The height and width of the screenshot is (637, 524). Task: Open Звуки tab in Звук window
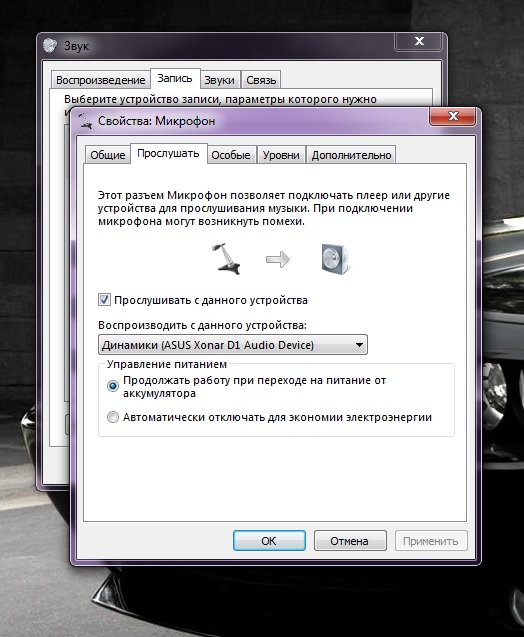tap(220, 80)
